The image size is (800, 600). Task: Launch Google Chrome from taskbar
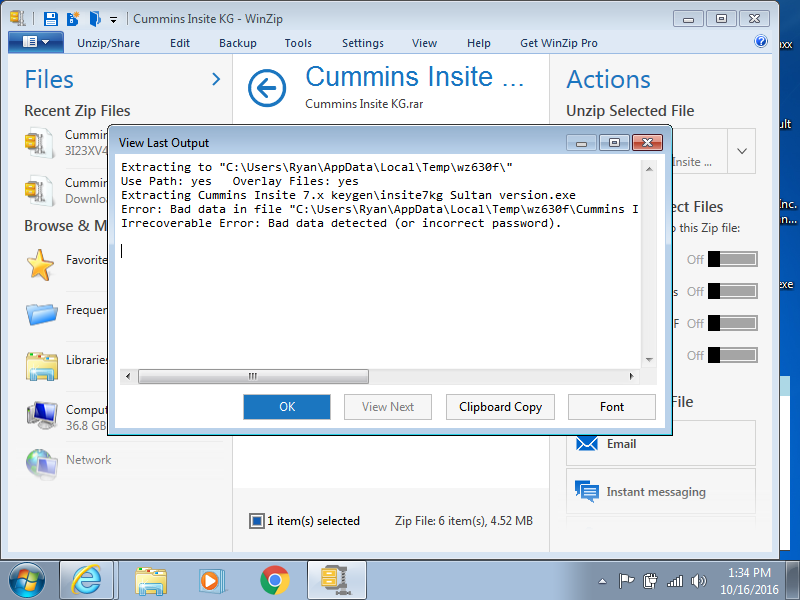(x=274, y=581)
